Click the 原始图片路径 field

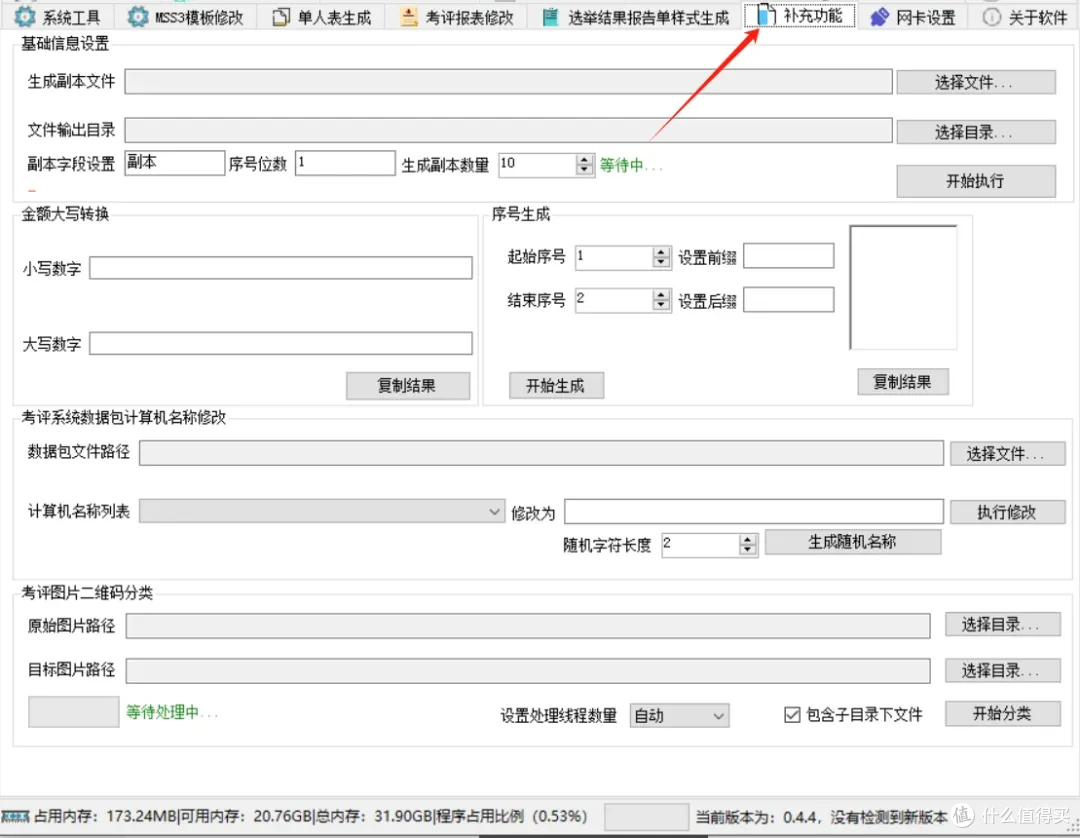click(528, 625)
